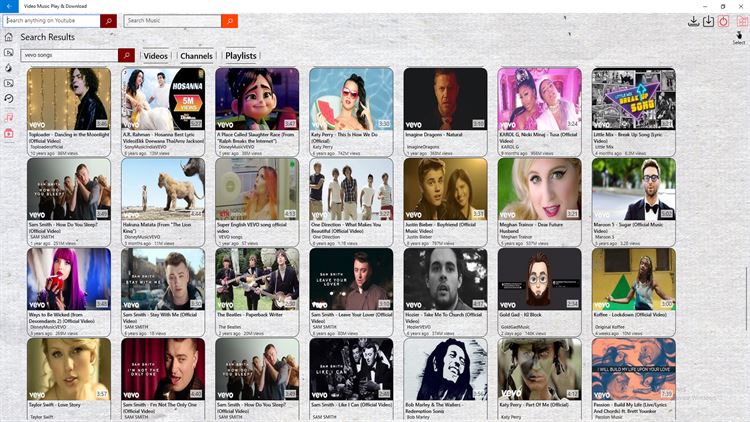Open 'Super English VEVO song' thumbnail

coord(257,189)
